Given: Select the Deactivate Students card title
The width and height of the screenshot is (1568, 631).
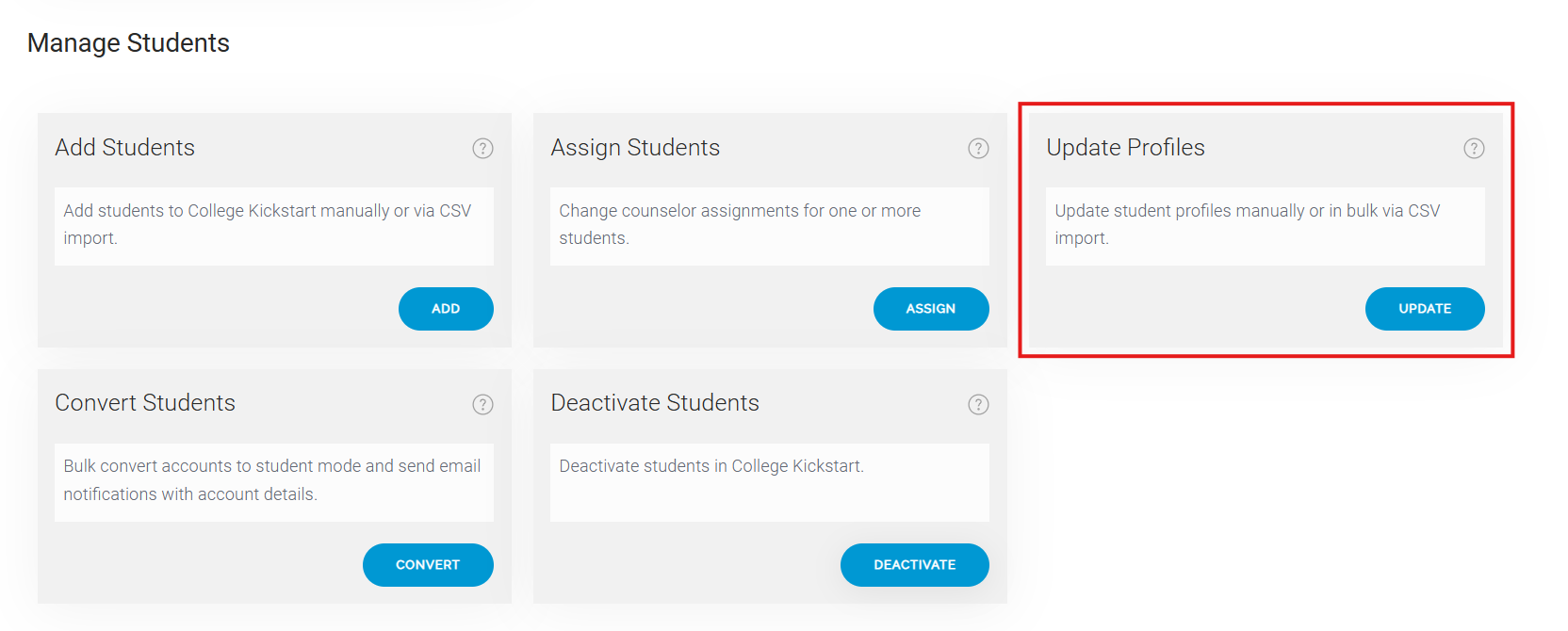Looking at the screenshot, I should [655, 403].
